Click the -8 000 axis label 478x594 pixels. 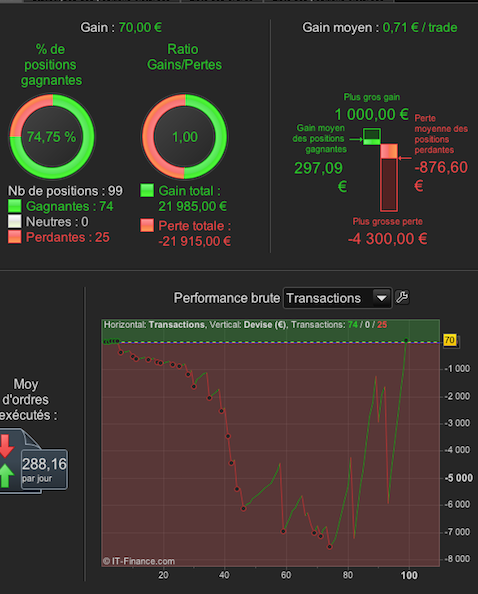tap(458, 559)
